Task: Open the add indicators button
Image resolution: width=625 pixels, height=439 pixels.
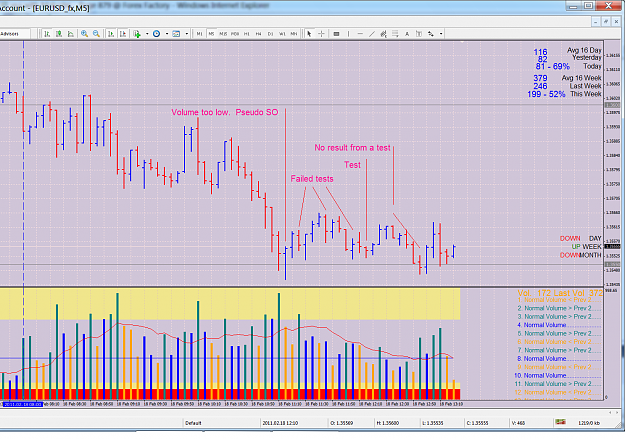Action: pos(137,34)
